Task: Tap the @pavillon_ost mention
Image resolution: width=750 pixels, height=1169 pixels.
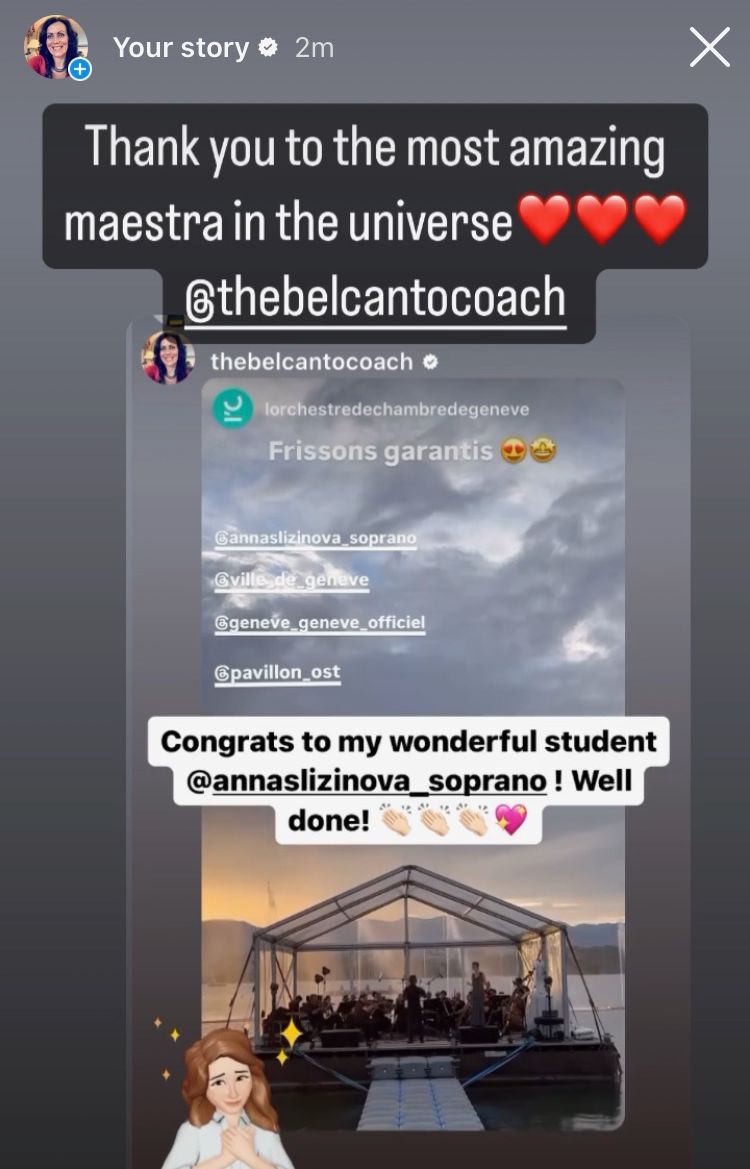Action: coord(277,672)
